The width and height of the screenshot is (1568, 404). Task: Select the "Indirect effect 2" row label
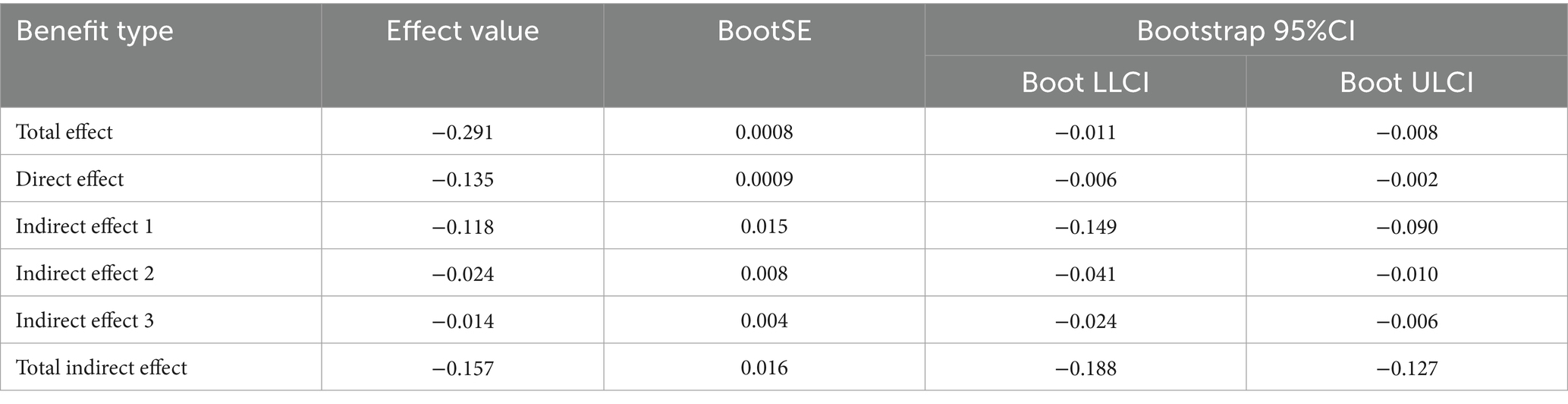[85, 273]
